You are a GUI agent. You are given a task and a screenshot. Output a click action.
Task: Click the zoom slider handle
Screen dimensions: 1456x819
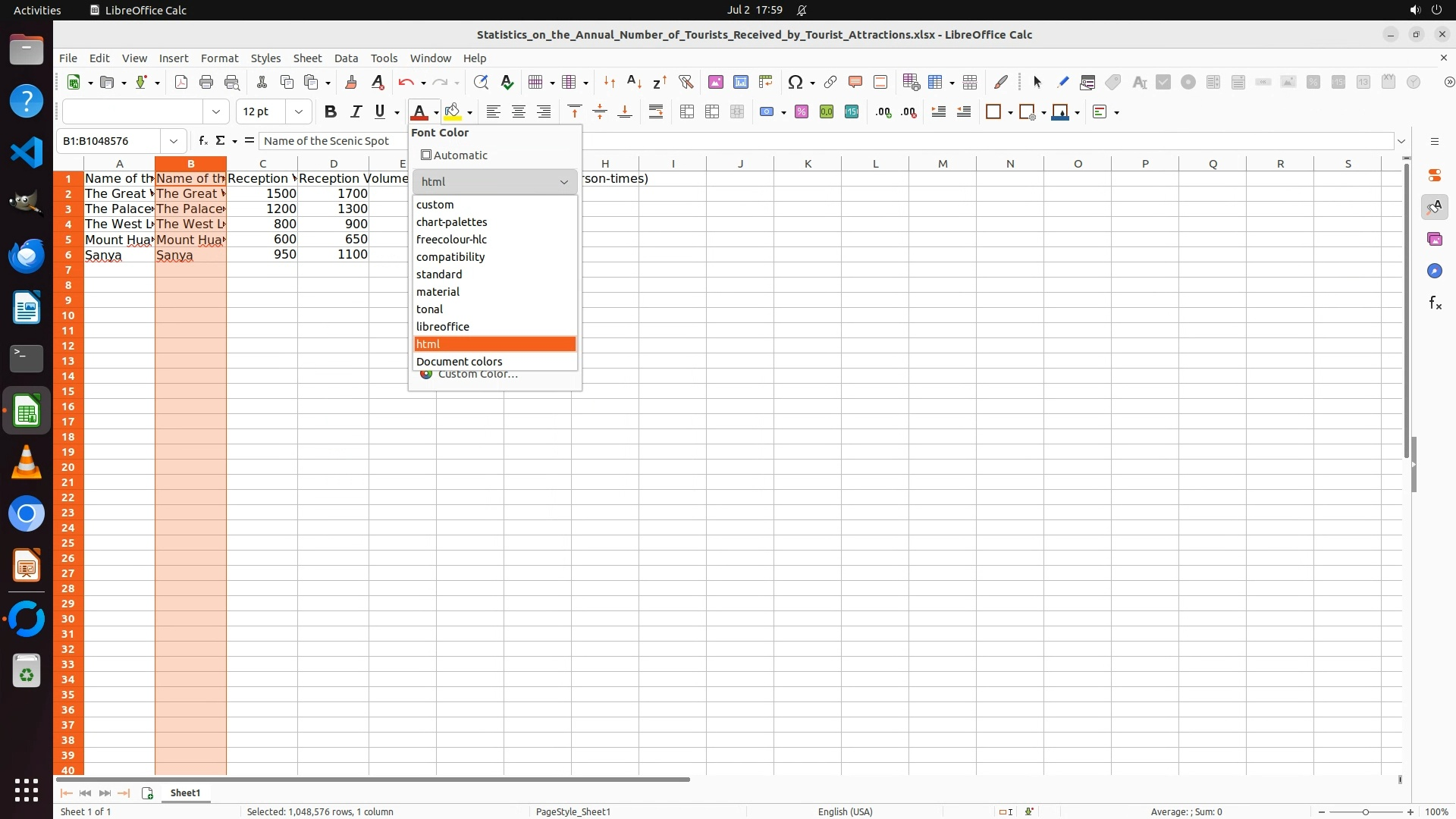click(x=1366, y=811)
